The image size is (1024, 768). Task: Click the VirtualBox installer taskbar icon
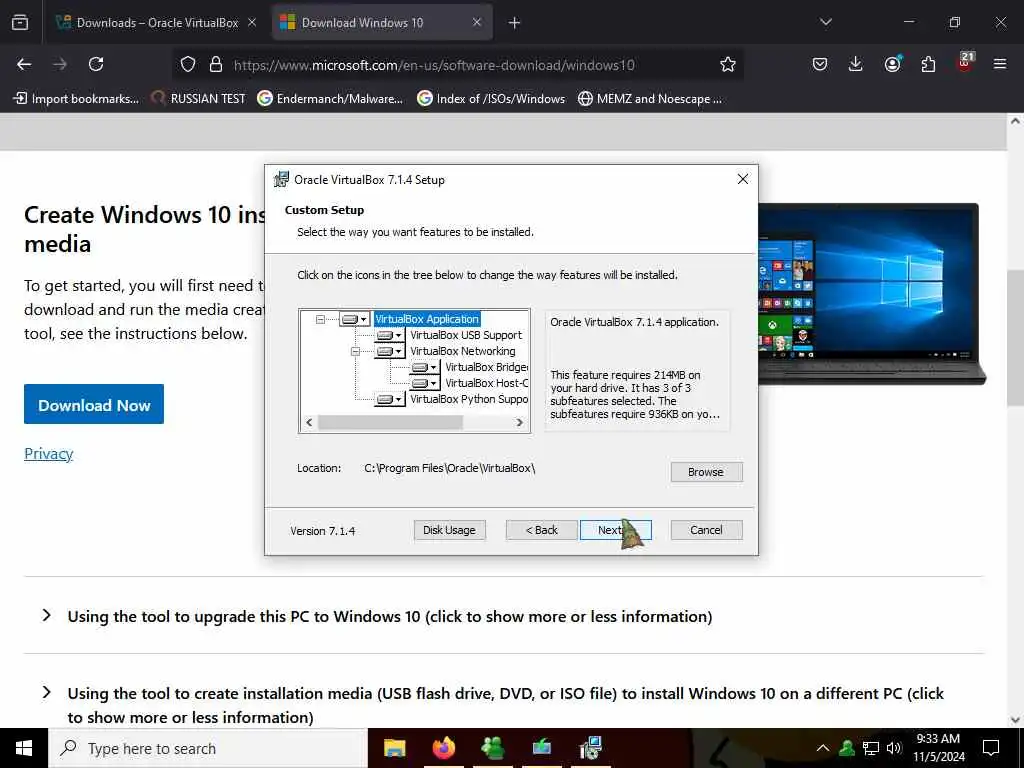(590, 748)
